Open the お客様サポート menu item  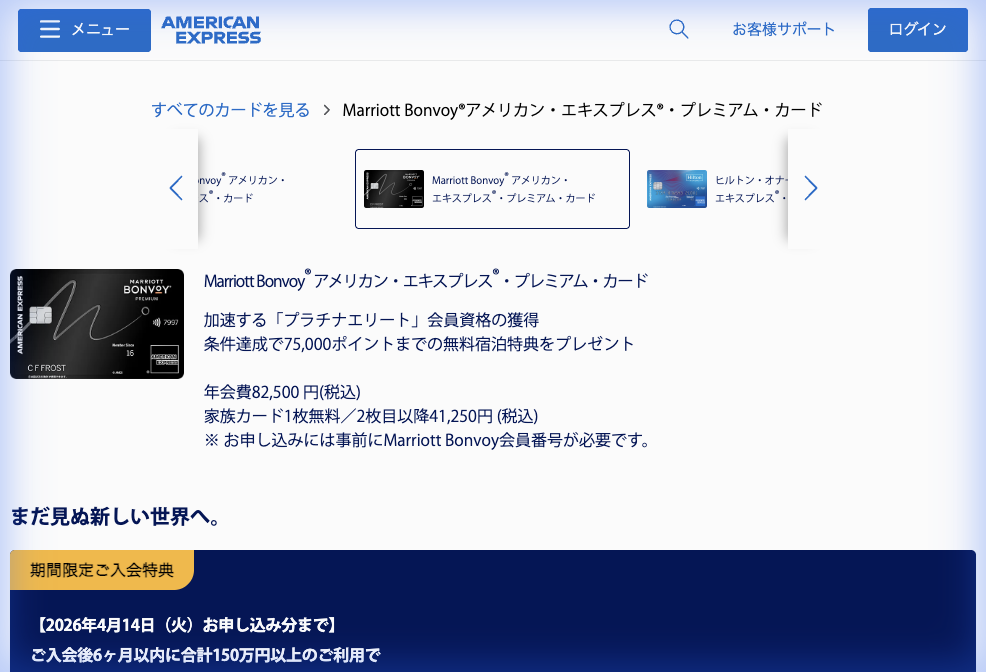[784, 30]
